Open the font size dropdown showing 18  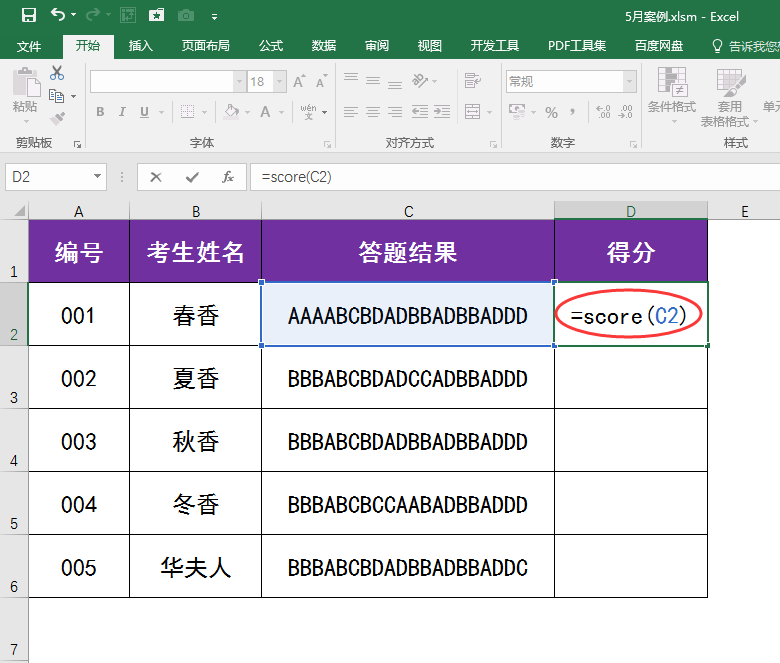[x=280, y=82]
